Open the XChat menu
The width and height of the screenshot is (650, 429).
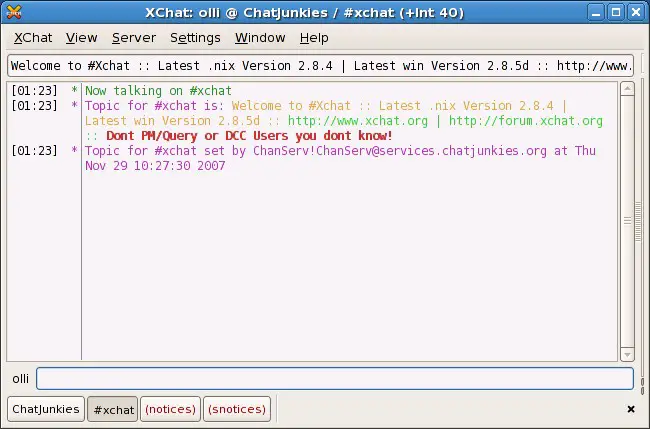(x=33, y=38)
